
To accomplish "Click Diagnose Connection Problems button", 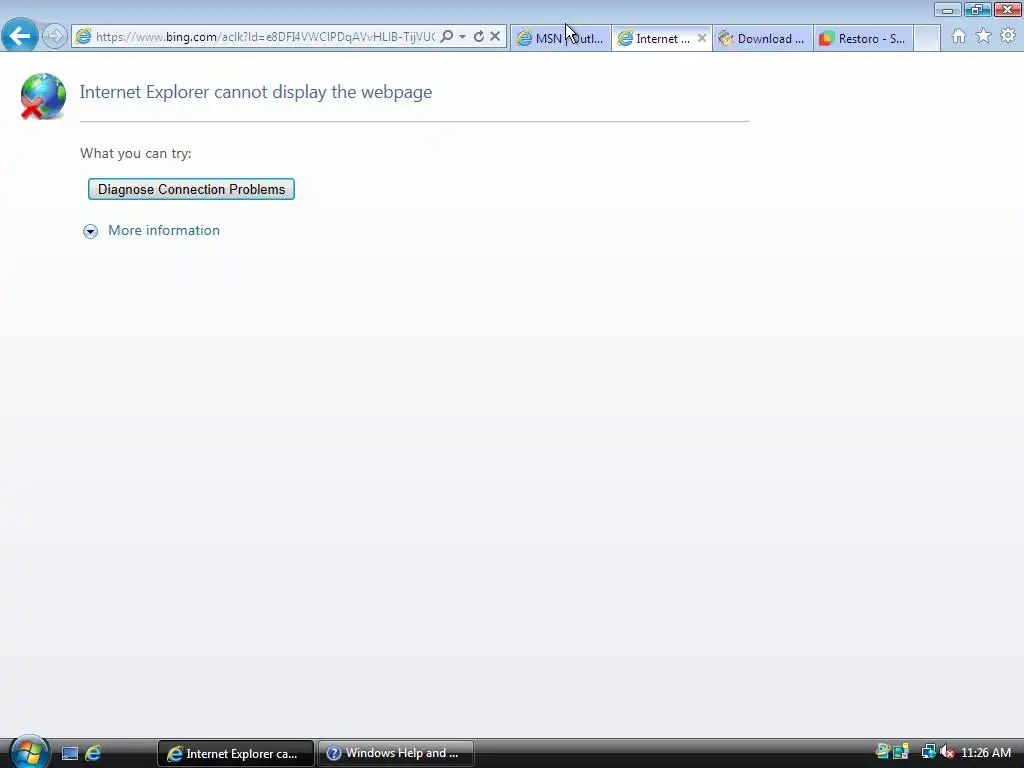I will click(191, 189).
